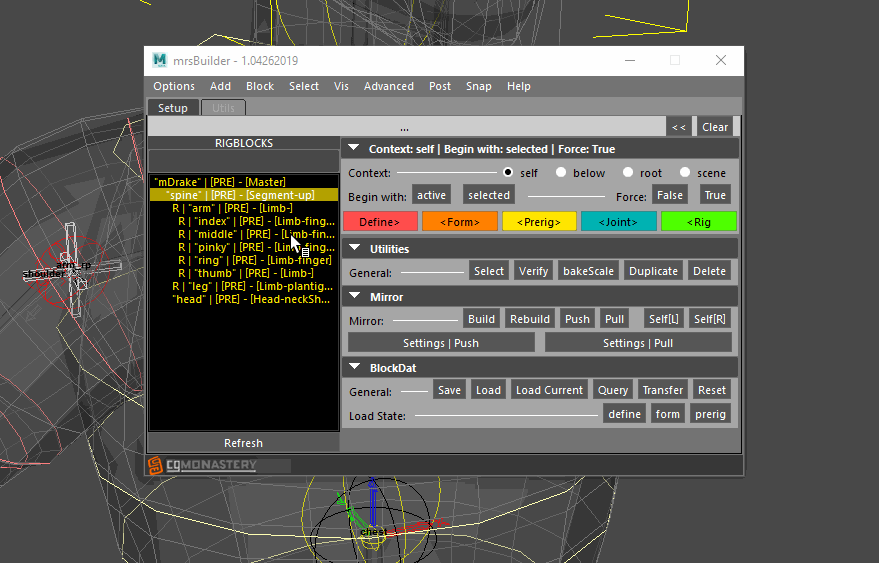
Task: Set Force to True
Action: coord(715,195)
